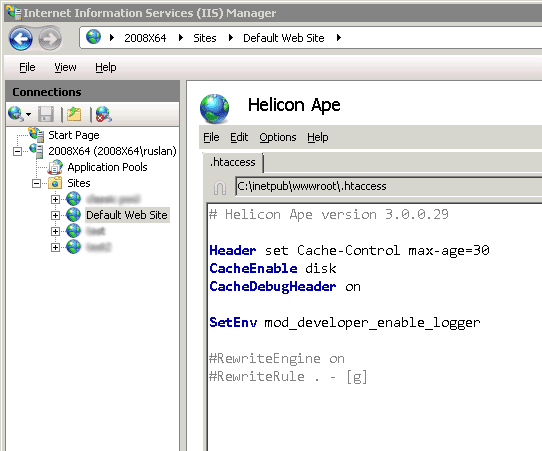Viewport: 542px width, 451px height.
Task: Click breadcrumb arrow after Sites
Action: click(x=231, y=37)
